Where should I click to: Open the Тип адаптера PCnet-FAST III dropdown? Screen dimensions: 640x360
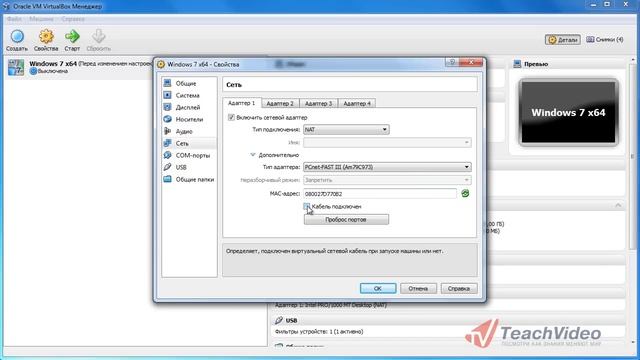pyautogui.click(x=387, y=167)
